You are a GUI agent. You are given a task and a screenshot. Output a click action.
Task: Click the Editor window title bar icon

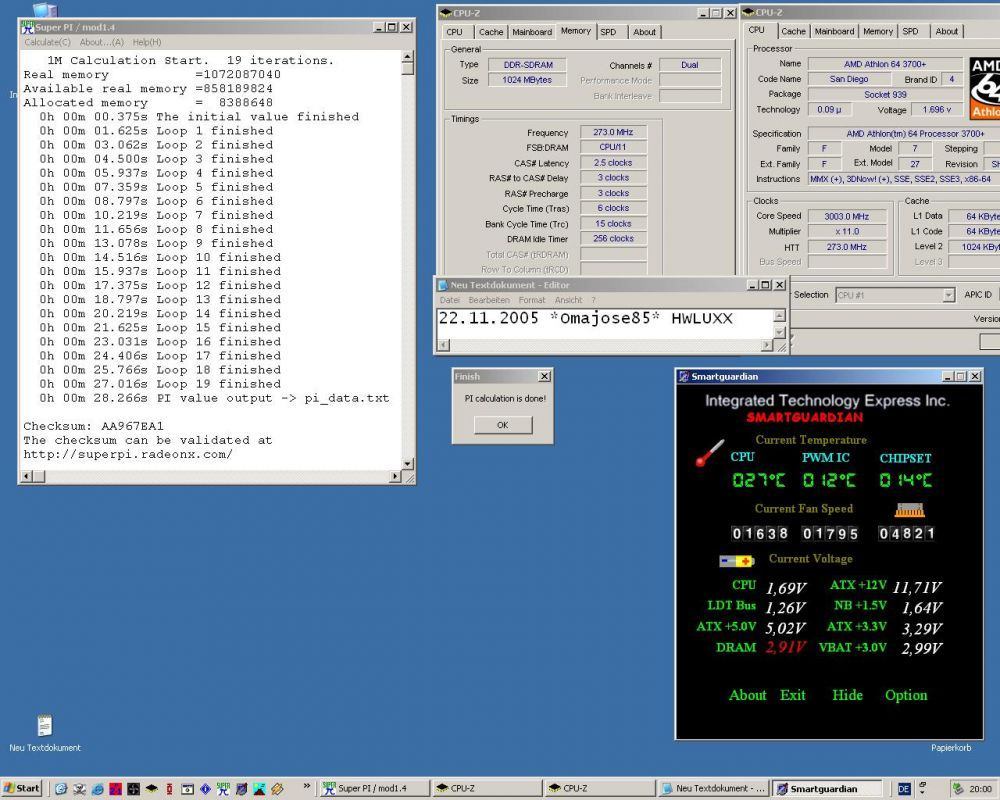pos(443,285)
